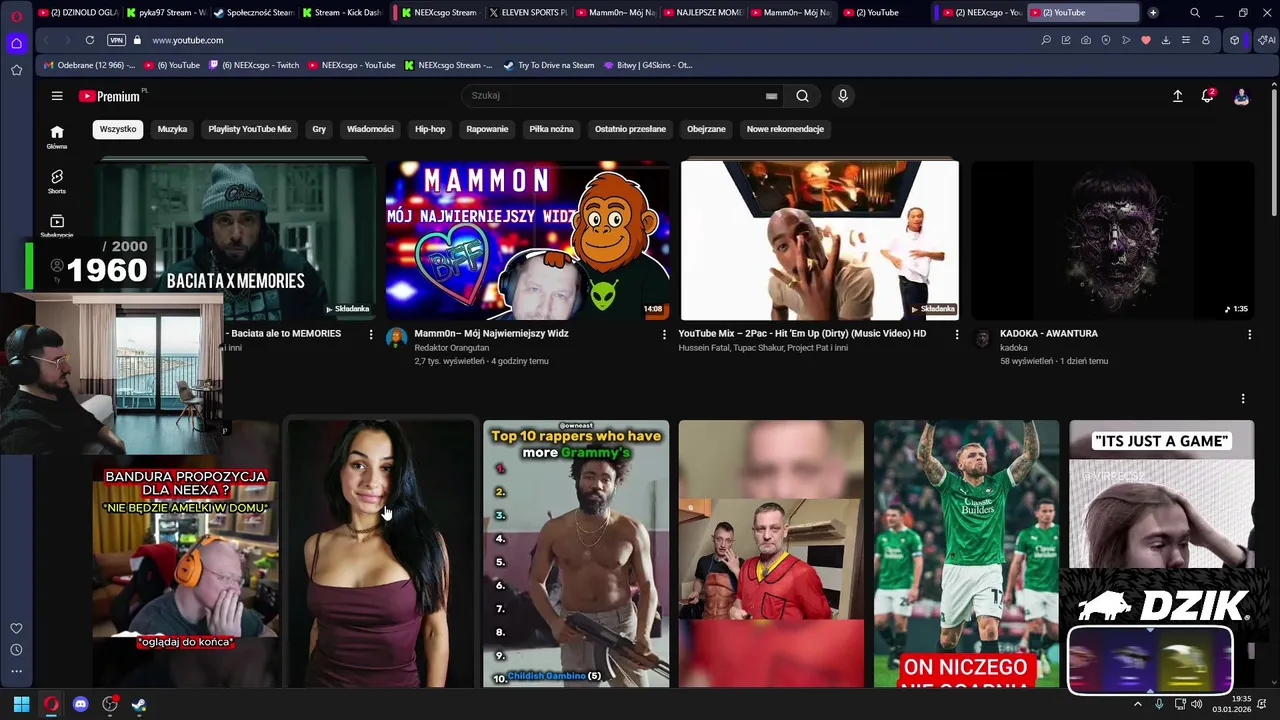This screenshot has width=1280, height=720.
Task: Open Redaktor Orangutan channel link
Action: point(451,348)
